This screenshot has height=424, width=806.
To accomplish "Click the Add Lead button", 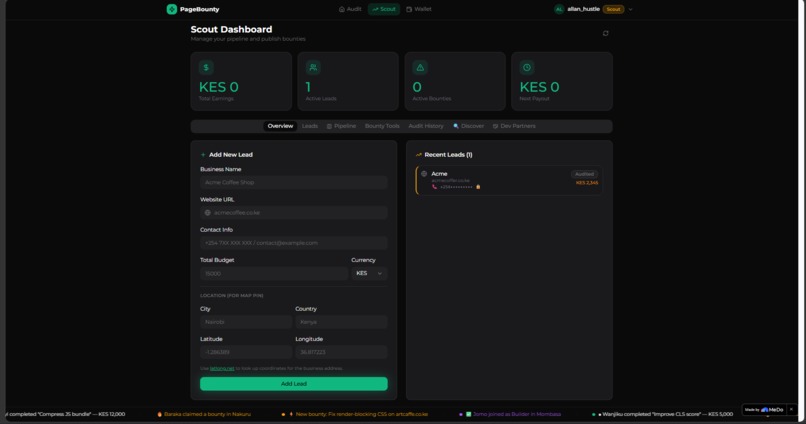I will (x=294, y=384).
